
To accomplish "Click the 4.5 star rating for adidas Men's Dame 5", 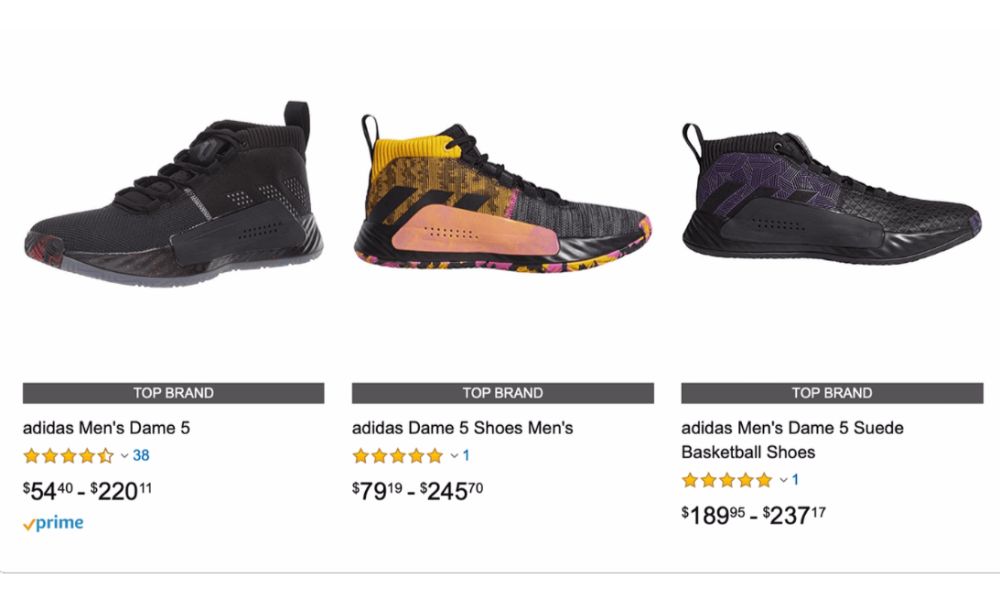I will (68, 456).
